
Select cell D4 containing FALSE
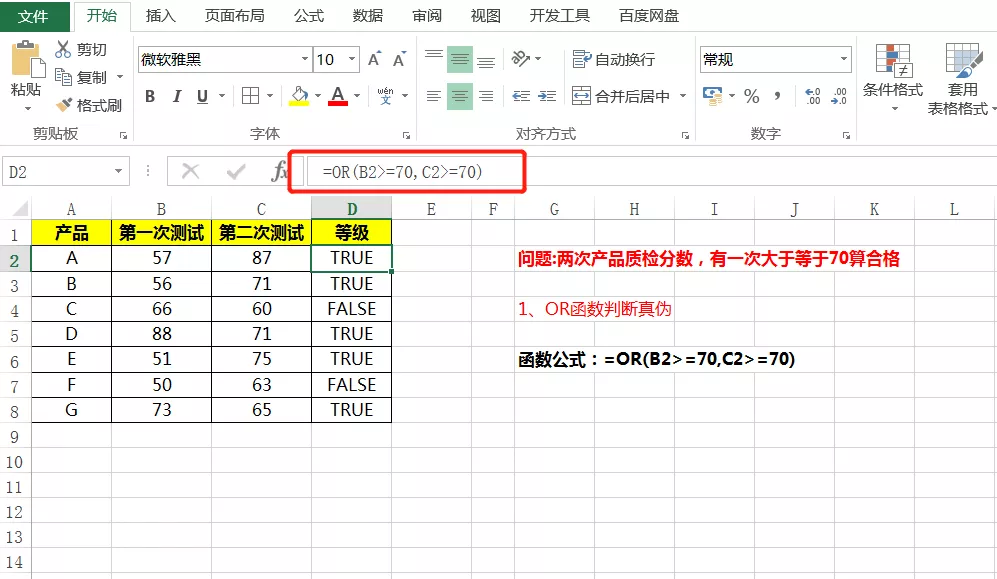(x=352, y=309)
